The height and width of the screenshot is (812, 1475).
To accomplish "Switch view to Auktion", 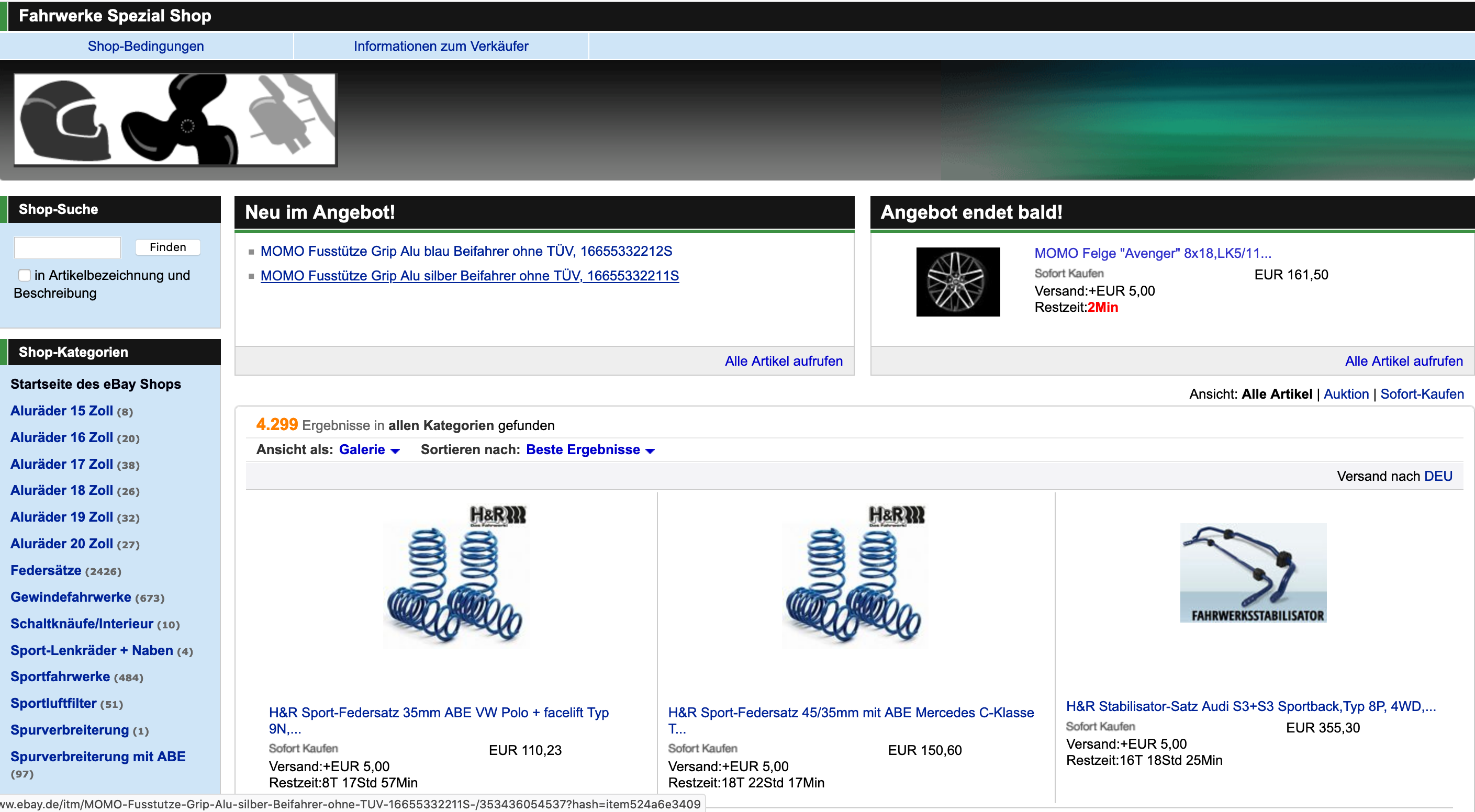I will point(1346,394).
